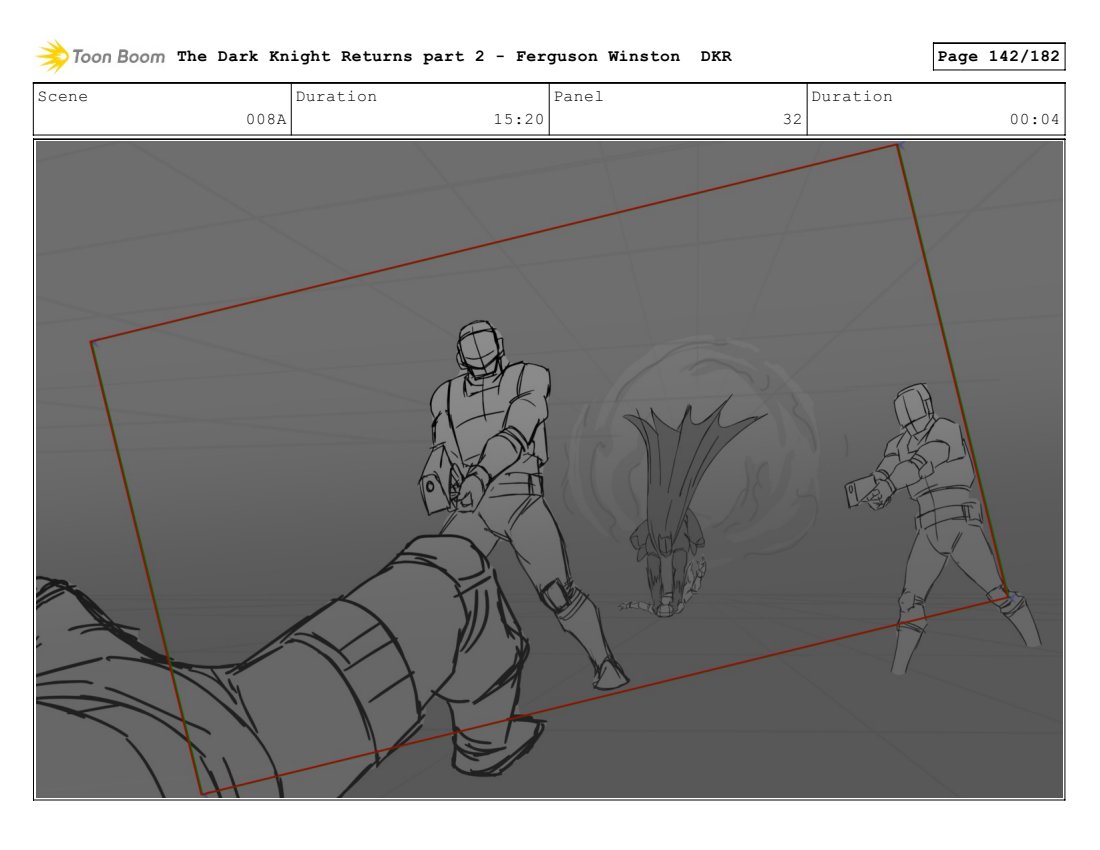The height and width of the screenshot is (850, 1100).
Task: Select the title text 'The Dark Knight Returns part 2'
Action: pyautogui.click(x=330, y=56)
